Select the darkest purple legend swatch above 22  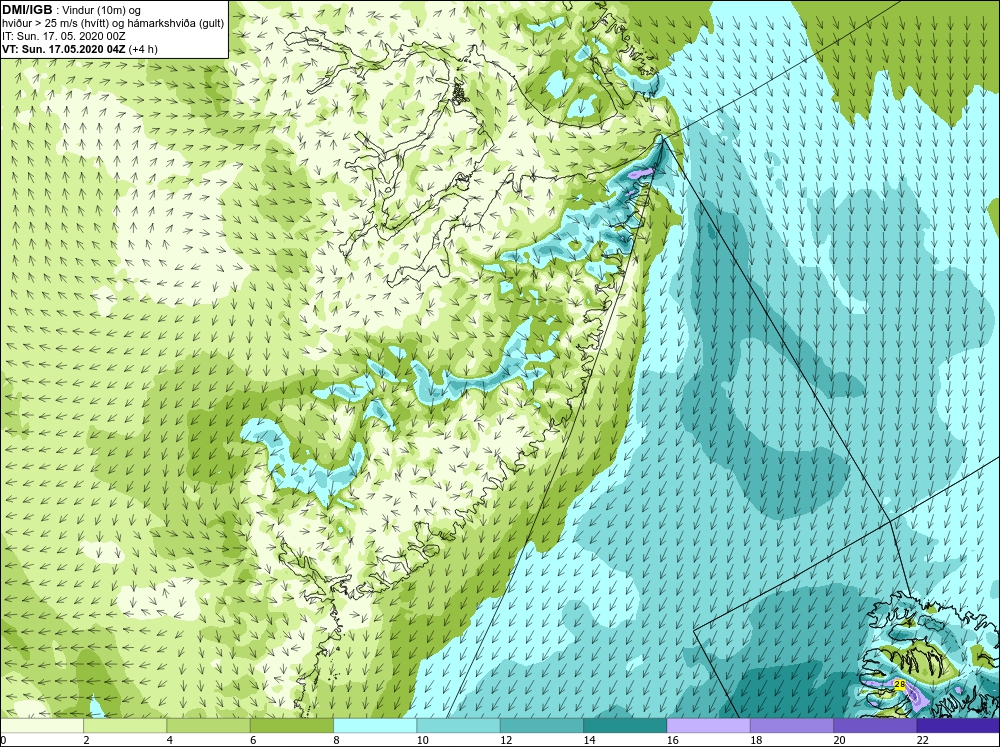[x=958, y=725]
